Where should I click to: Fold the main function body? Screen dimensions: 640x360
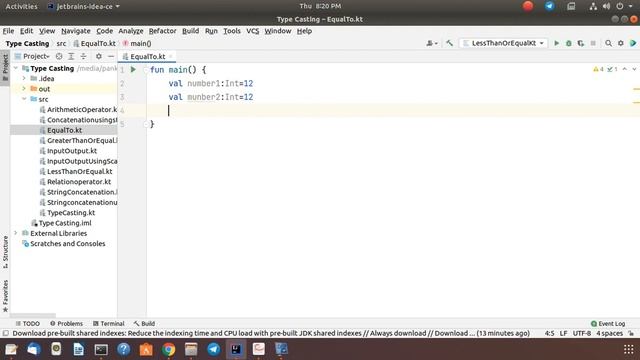[x=146, y=70]
